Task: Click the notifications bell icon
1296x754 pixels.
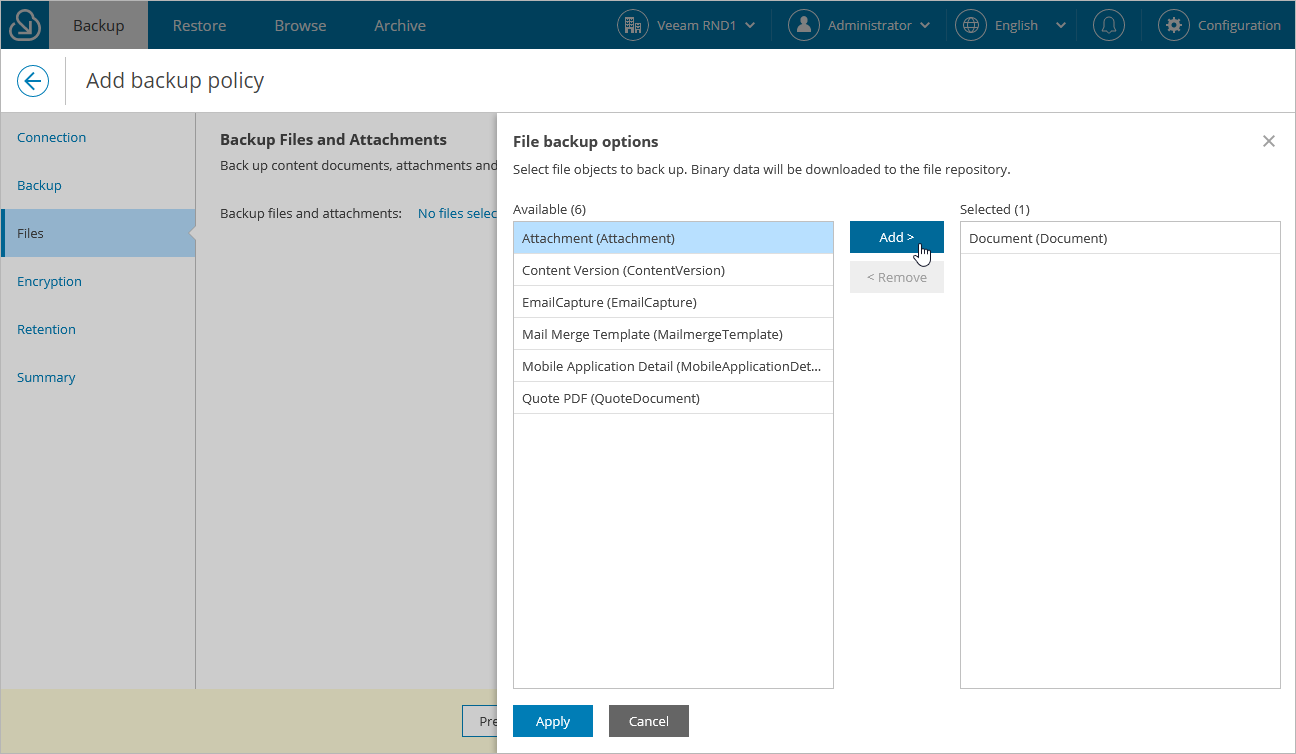Action: (x=1108, y=25)
